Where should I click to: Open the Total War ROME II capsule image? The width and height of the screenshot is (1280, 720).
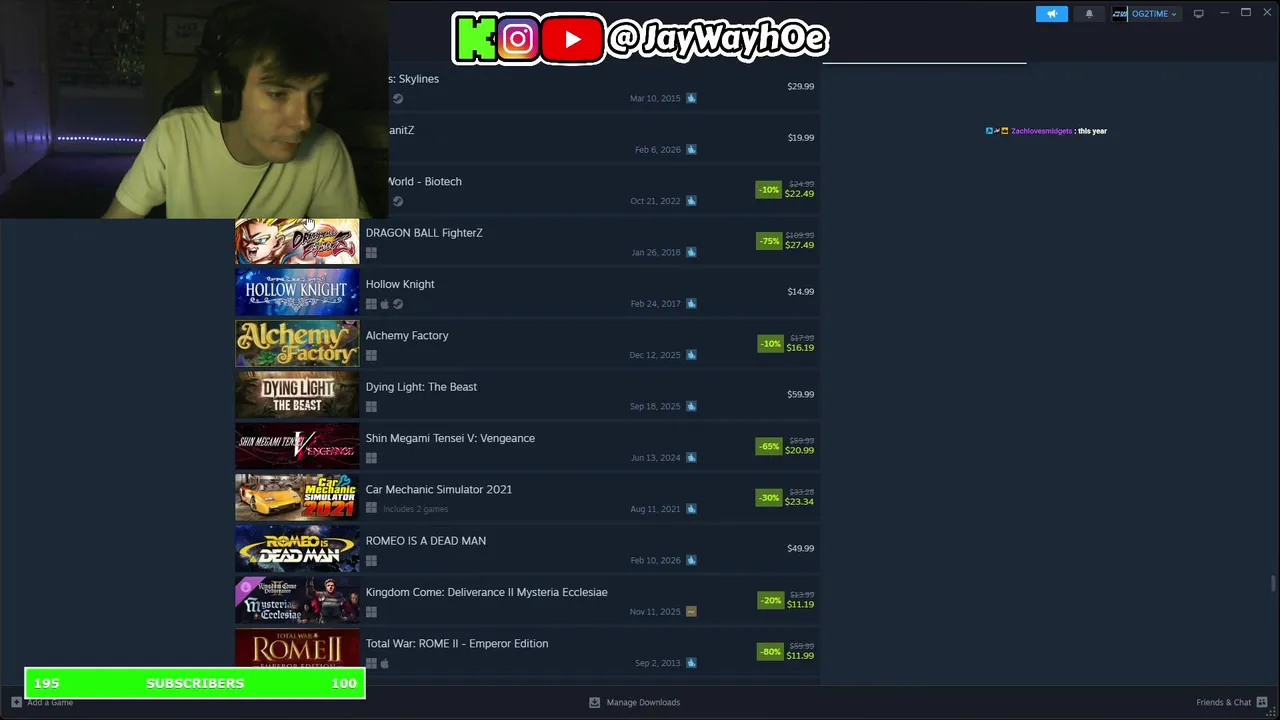(297, 649)
